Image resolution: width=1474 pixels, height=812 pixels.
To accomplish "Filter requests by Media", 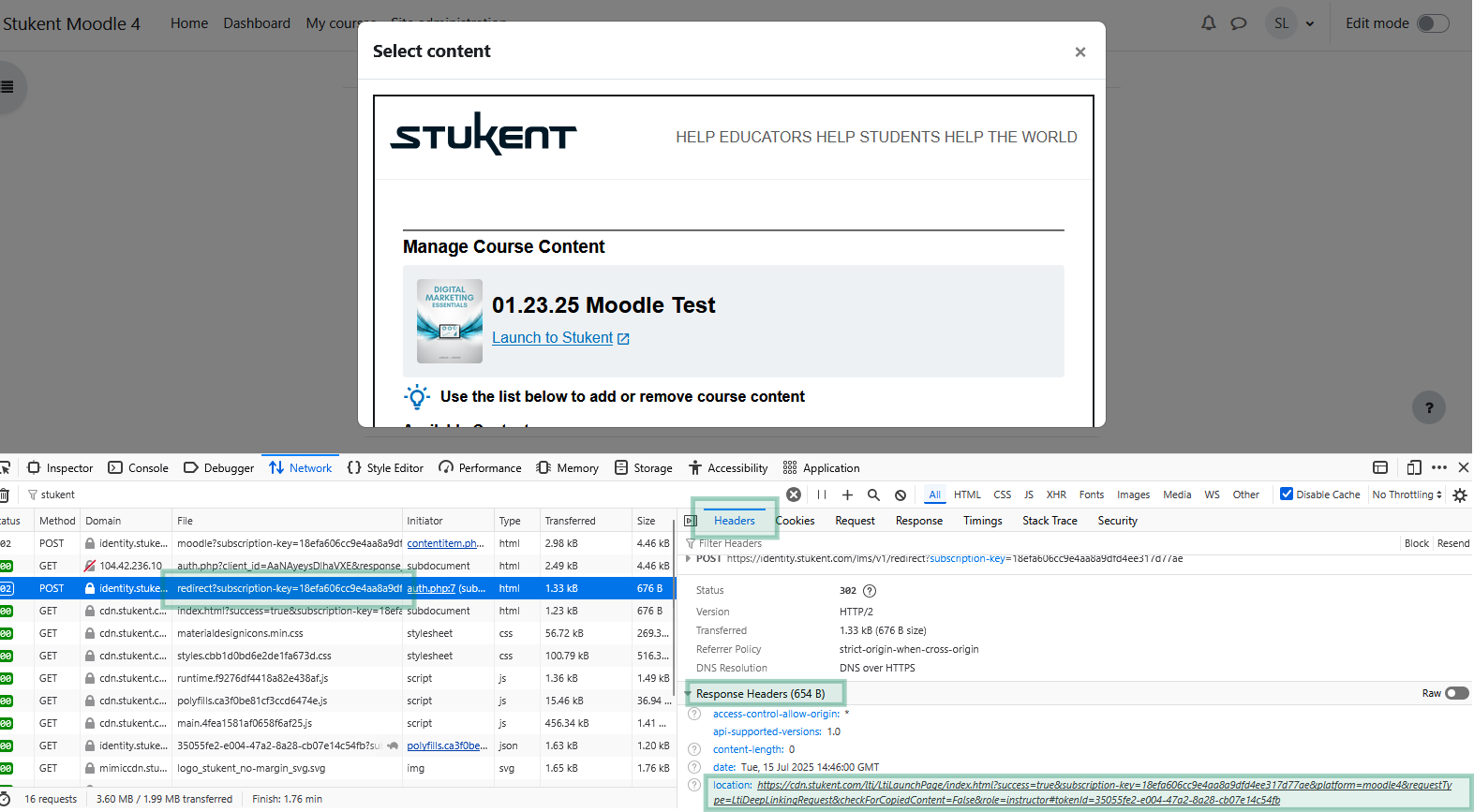I will [x=1177, y=495].
